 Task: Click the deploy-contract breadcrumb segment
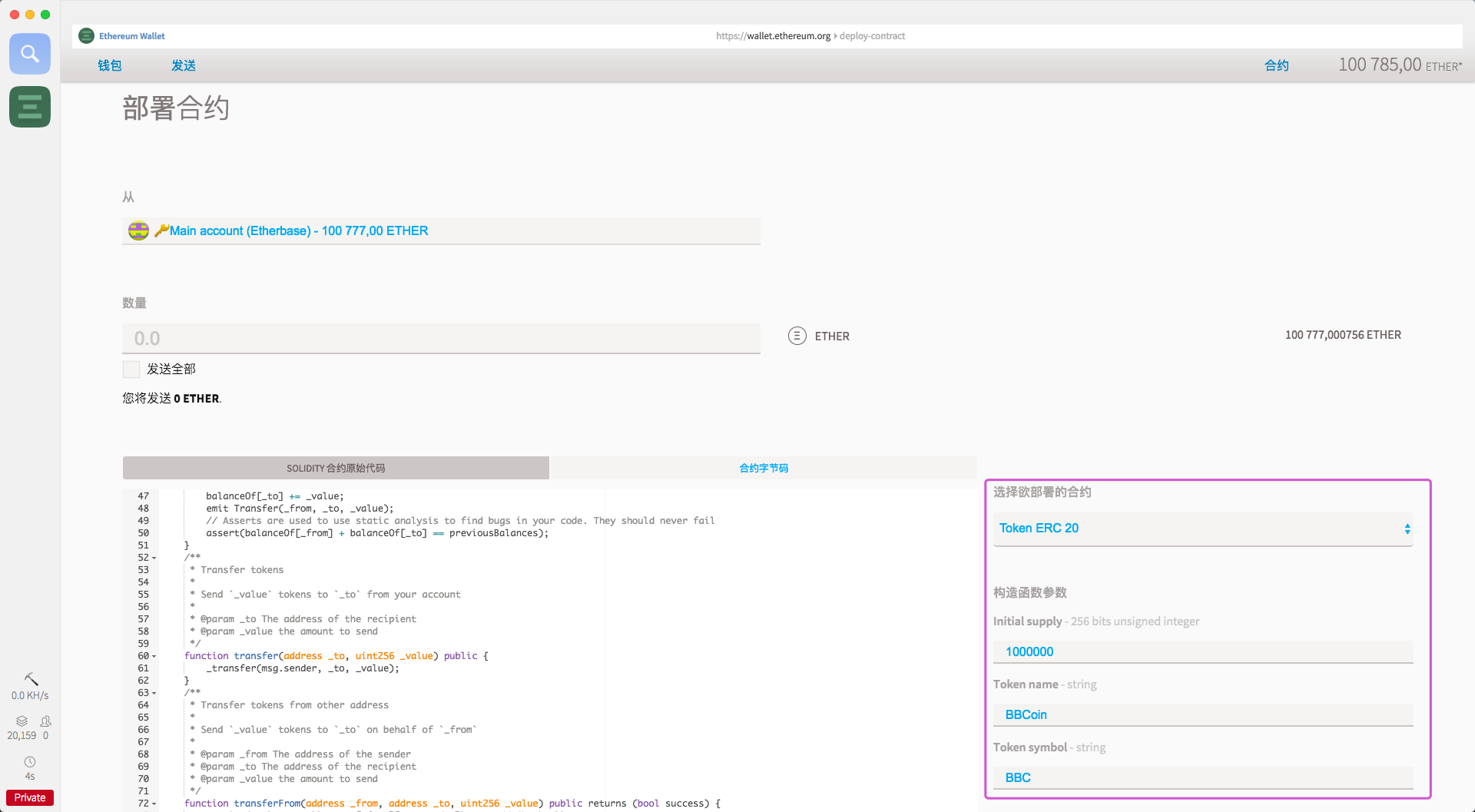[872, 36]
